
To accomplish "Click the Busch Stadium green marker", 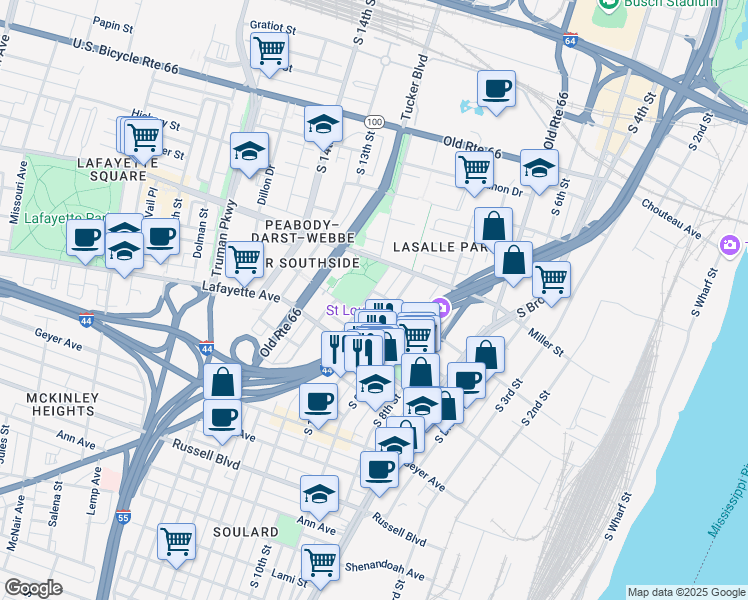I will point(608,5).
